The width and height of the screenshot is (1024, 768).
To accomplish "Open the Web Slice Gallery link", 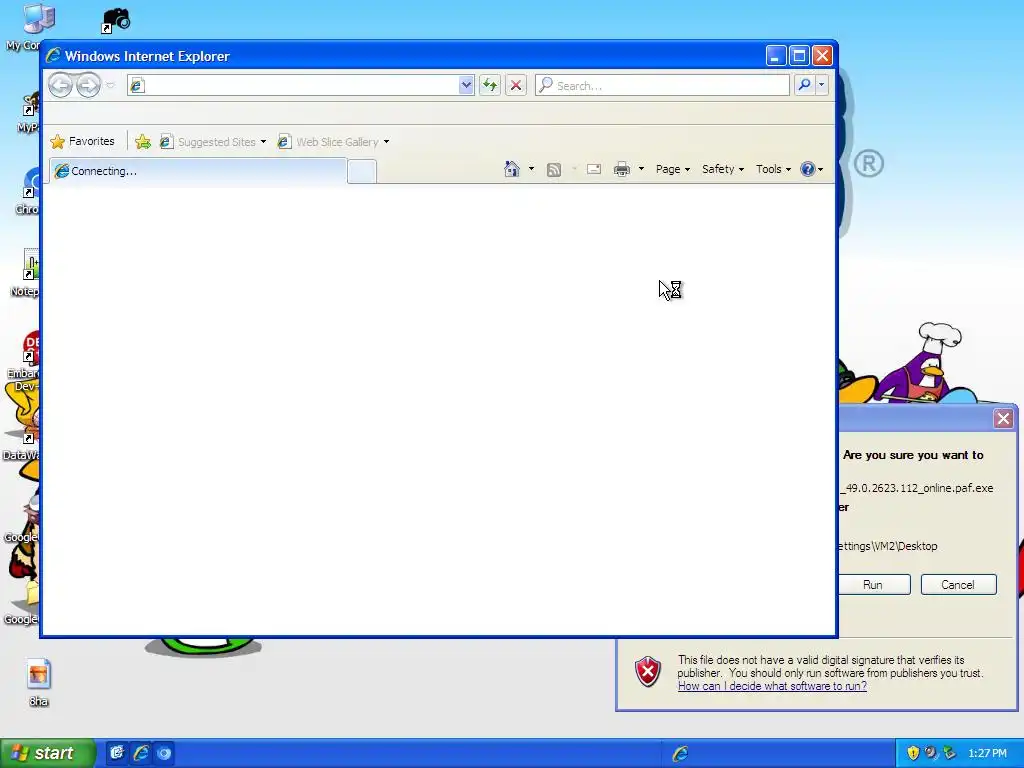I will 328,142.
